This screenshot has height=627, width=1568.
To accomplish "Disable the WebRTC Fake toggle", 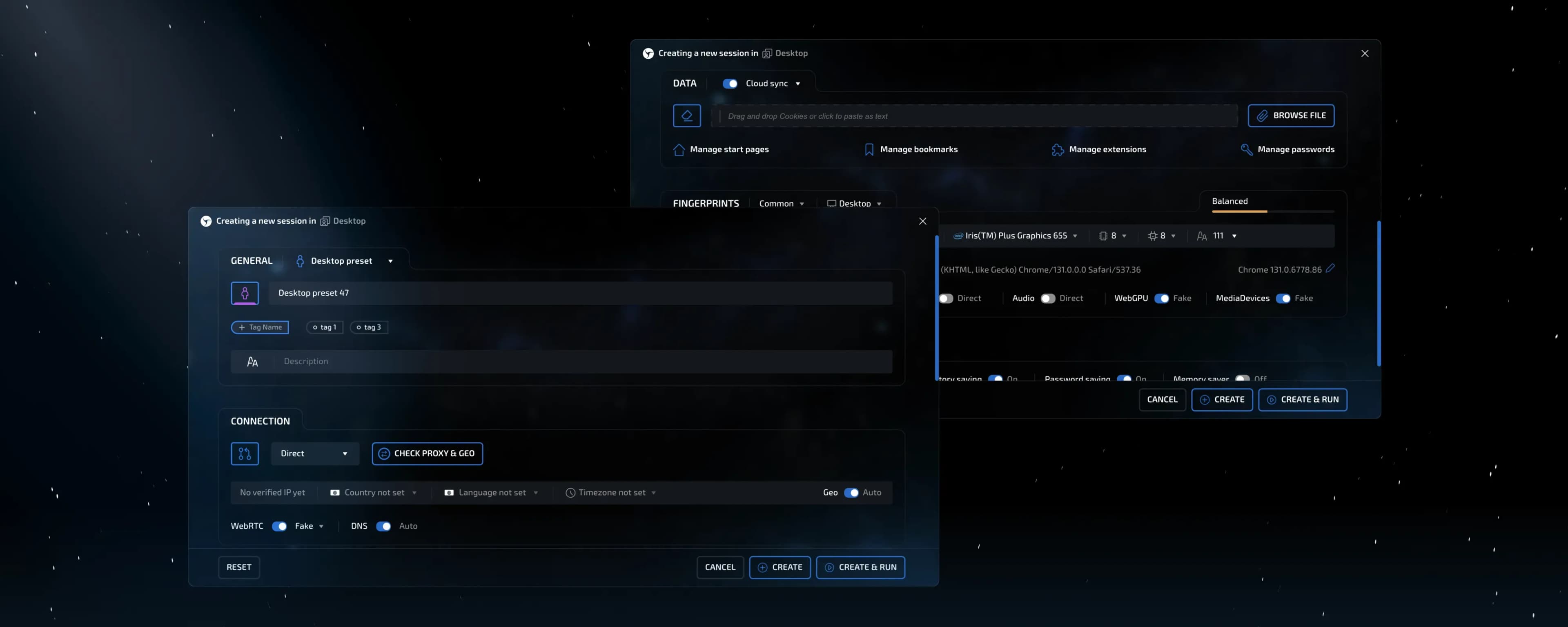I will [279, 527].
